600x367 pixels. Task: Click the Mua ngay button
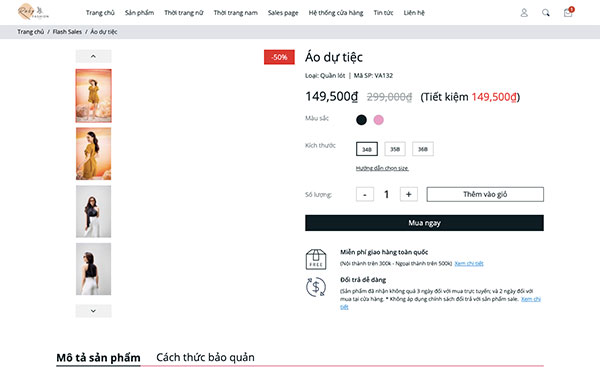click(424, 223)
